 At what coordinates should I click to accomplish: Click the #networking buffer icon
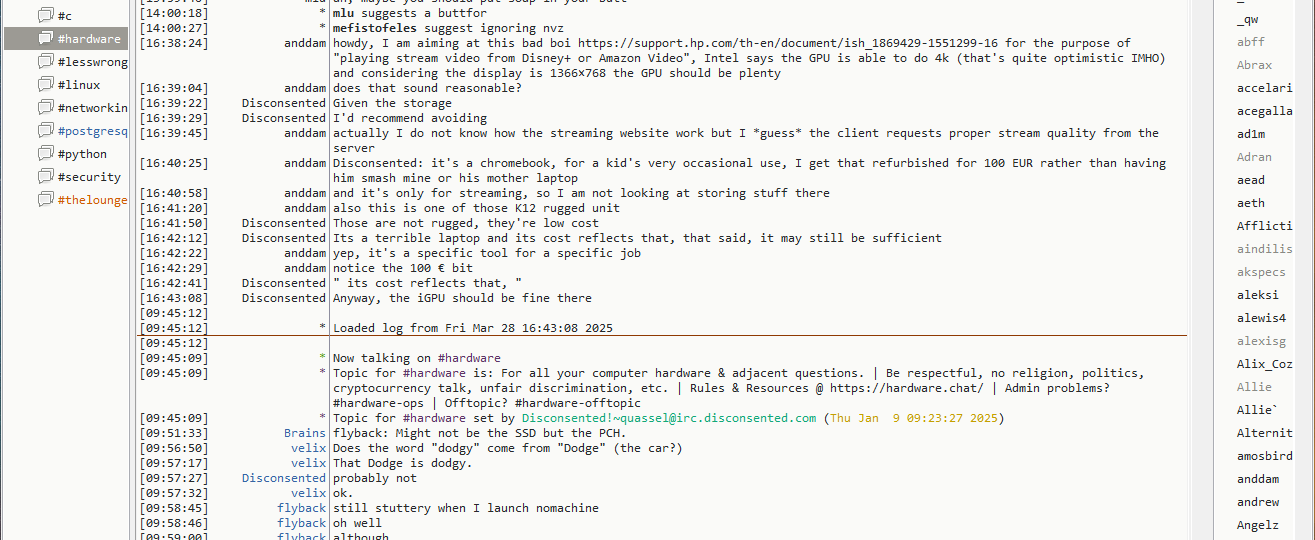click(x=45, y=107)
